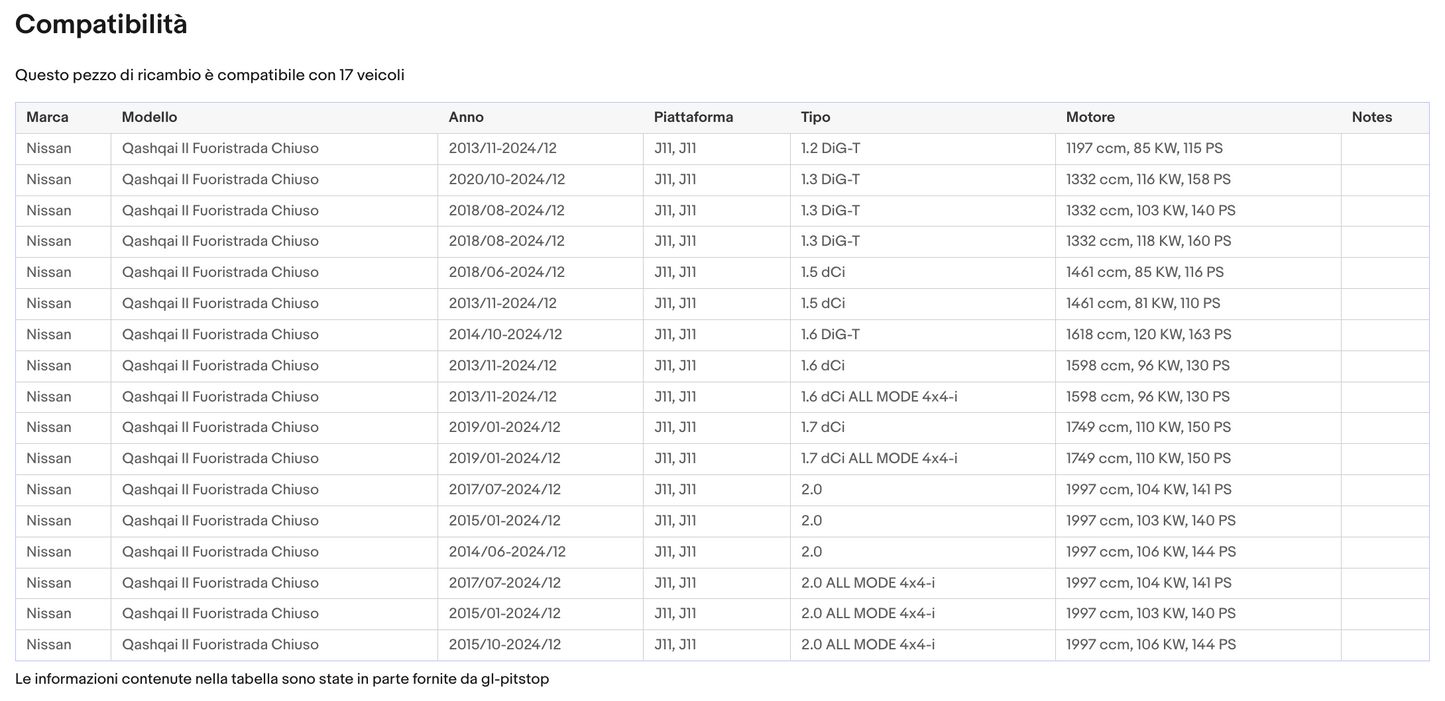The width and height of the screenshot is (1445, 701).
Task: Click the Marca column header
Action: click(47, 117)
